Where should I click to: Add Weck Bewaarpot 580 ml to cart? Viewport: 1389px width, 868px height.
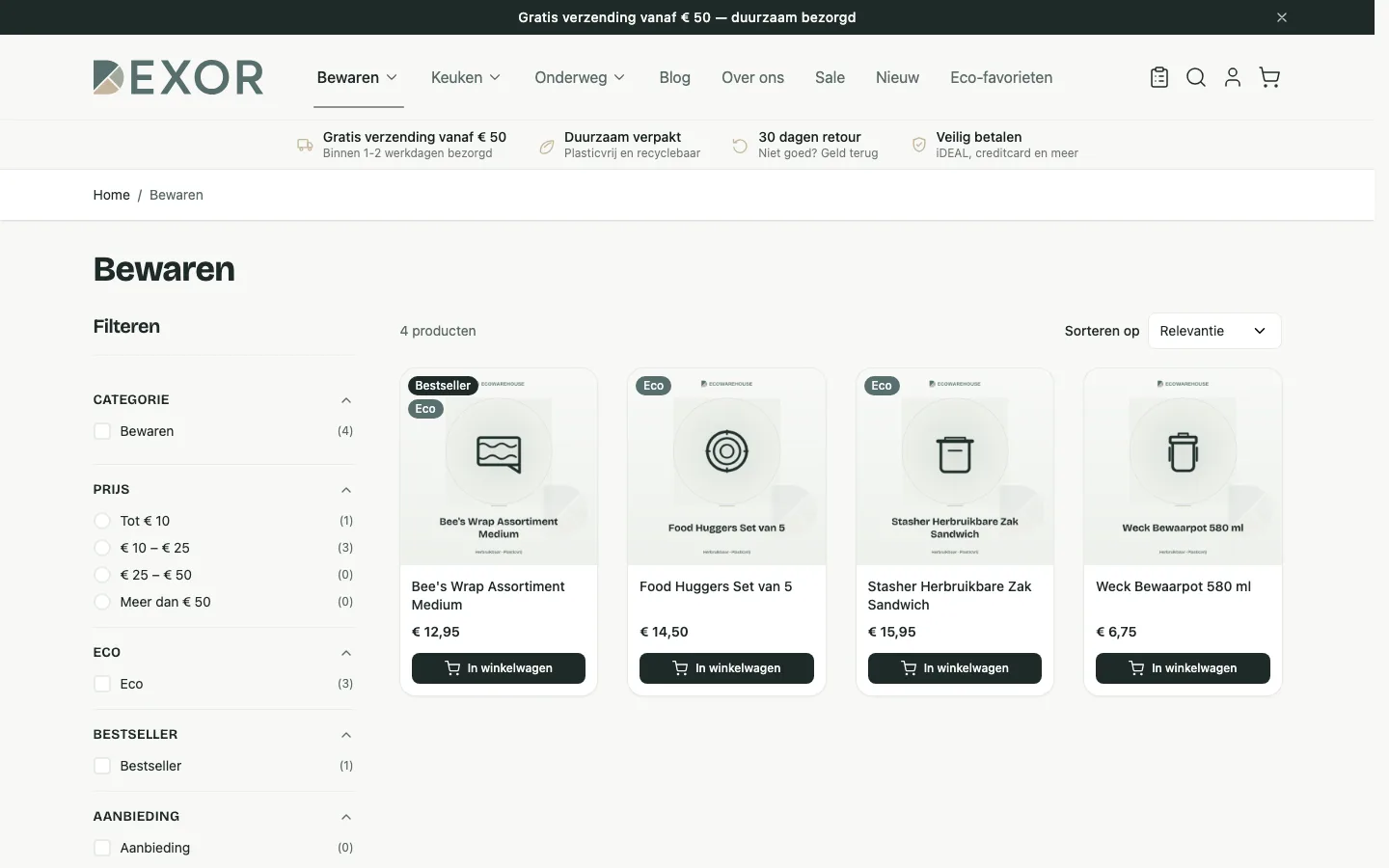[x=1183, y=668]
